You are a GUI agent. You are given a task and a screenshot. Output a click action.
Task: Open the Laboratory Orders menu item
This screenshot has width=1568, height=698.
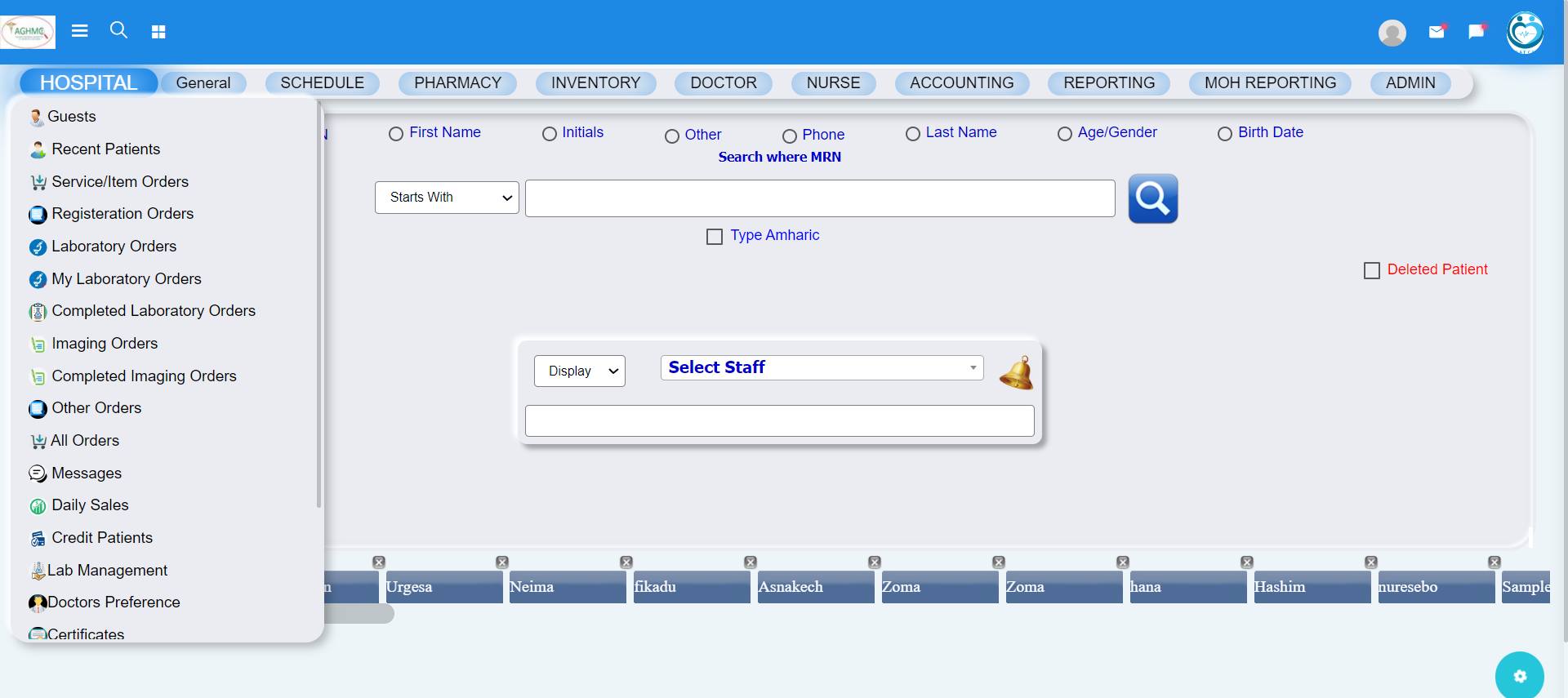[x=114, y=247]
